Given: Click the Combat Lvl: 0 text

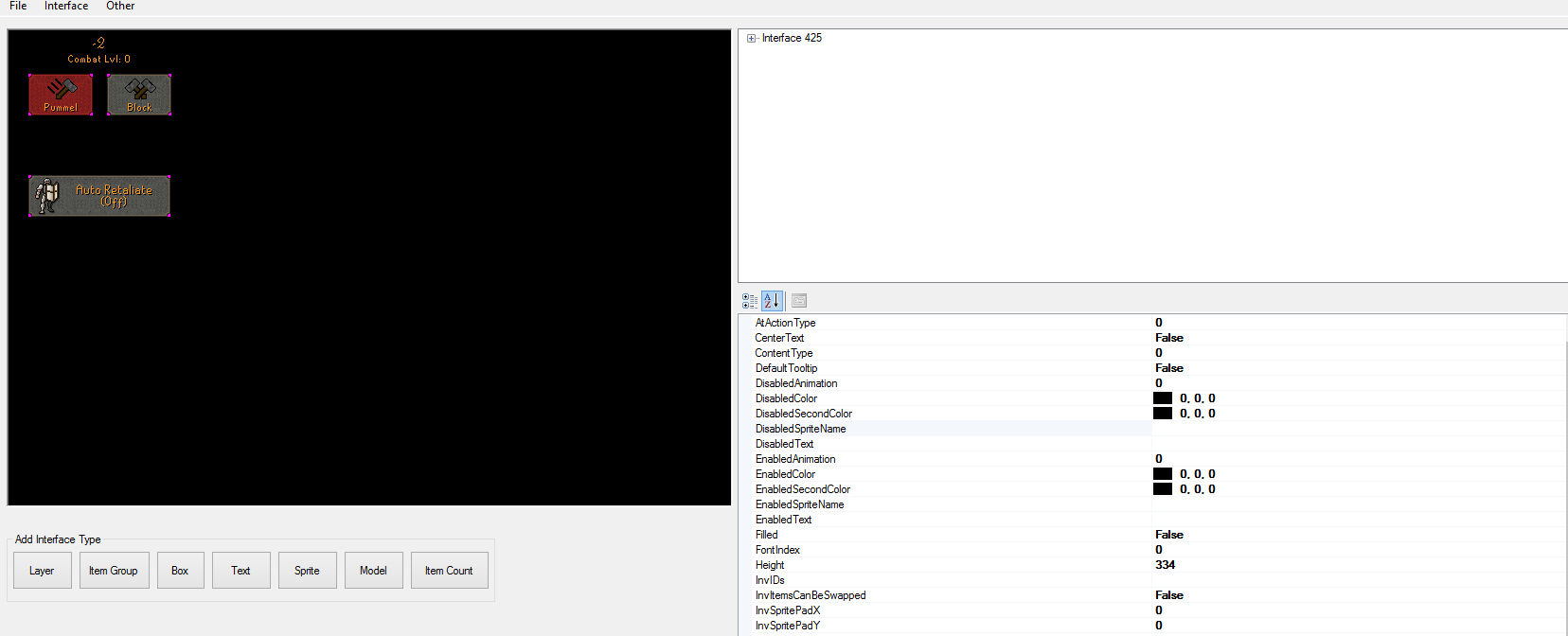Looking at the screenshot, I should point(99,59).
